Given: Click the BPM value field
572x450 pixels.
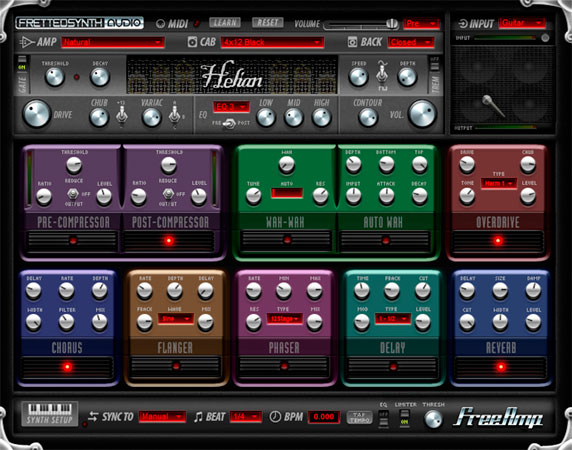Looking at the screenshot, I should click(x=324, y=417).
